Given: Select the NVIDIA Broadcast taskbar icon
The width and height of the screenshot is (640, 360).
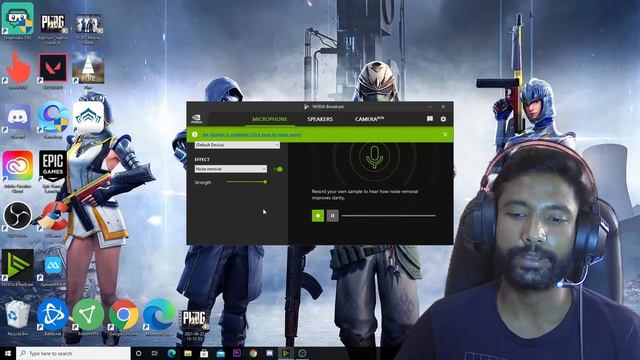Looking at the screenshot, I should click(286, 353).
